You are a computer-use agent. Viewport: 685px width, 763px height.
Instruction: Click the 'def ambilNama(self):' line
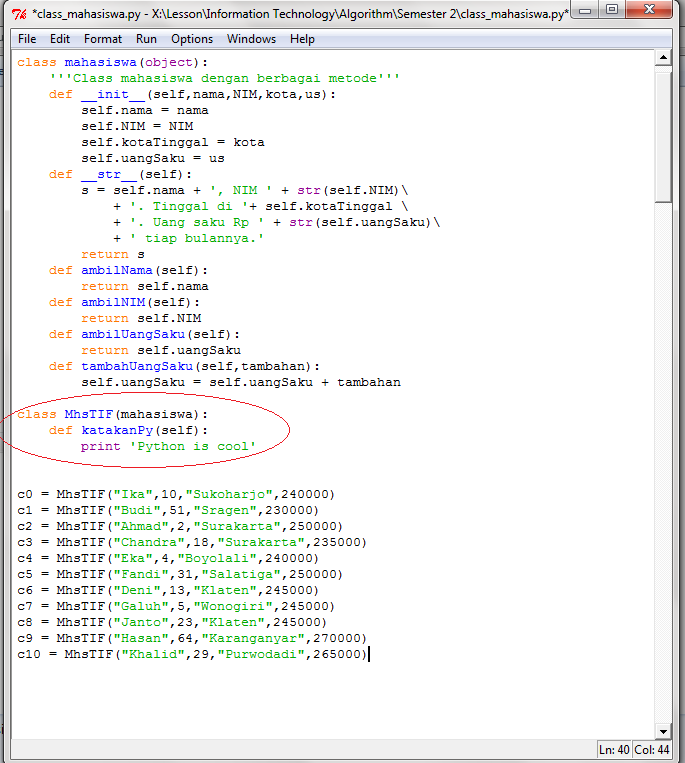128,271
